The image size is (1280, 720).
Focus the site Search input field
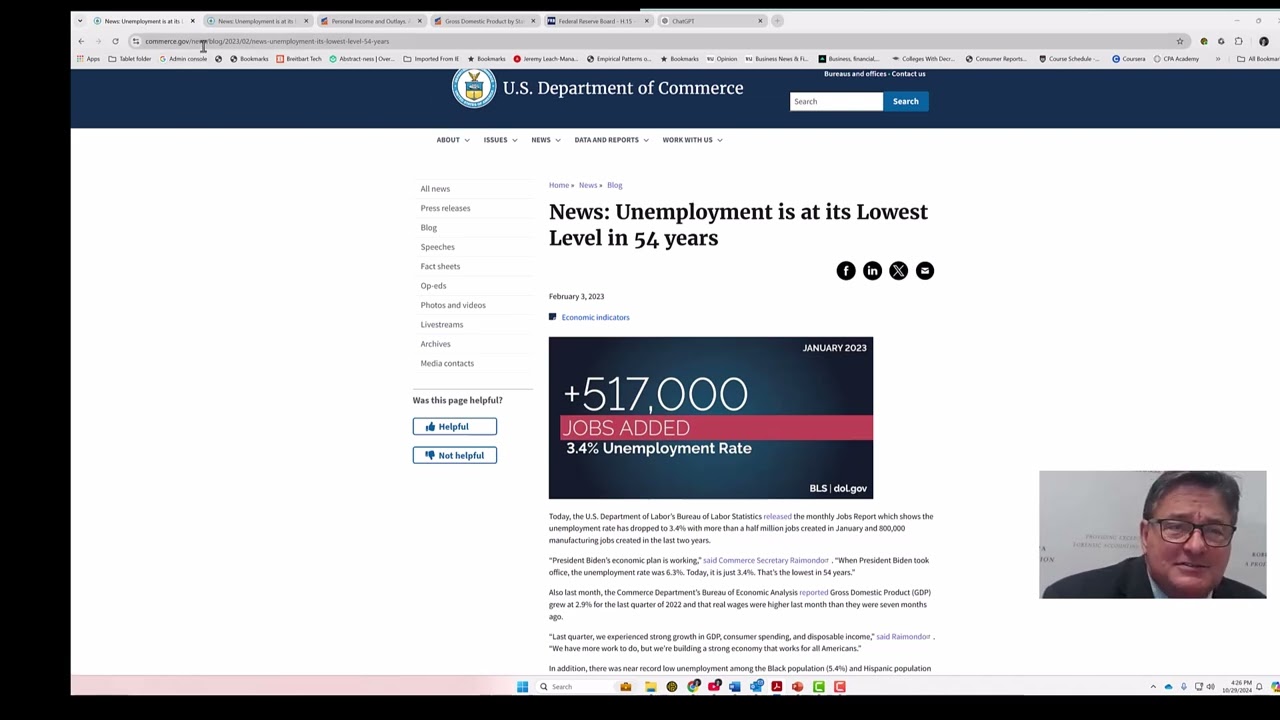click(836, 101)
